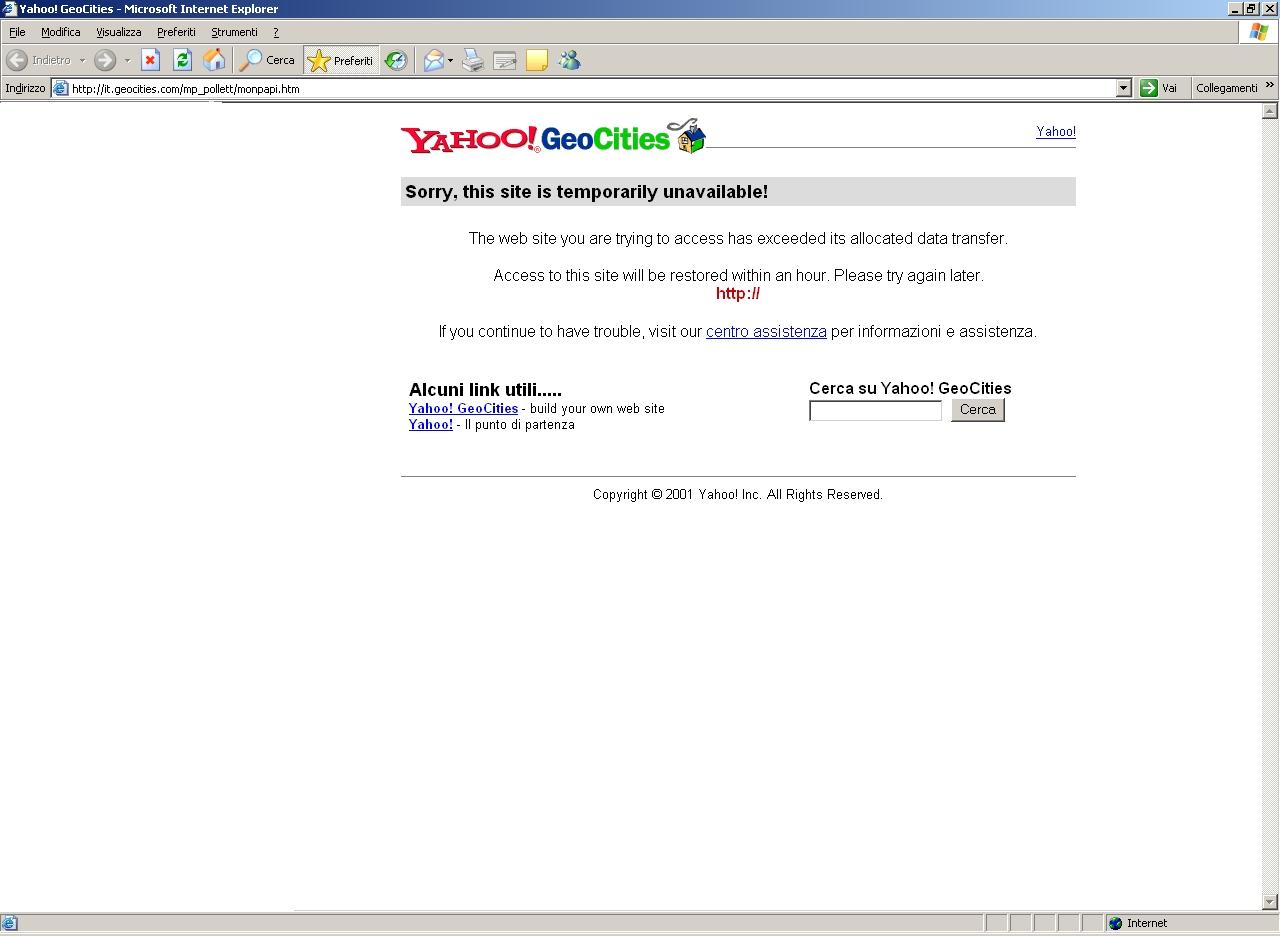The height and width of the screenshot is (936, 1280).
Task: Restore the browser window size
Action: (x=1250, y=9)
